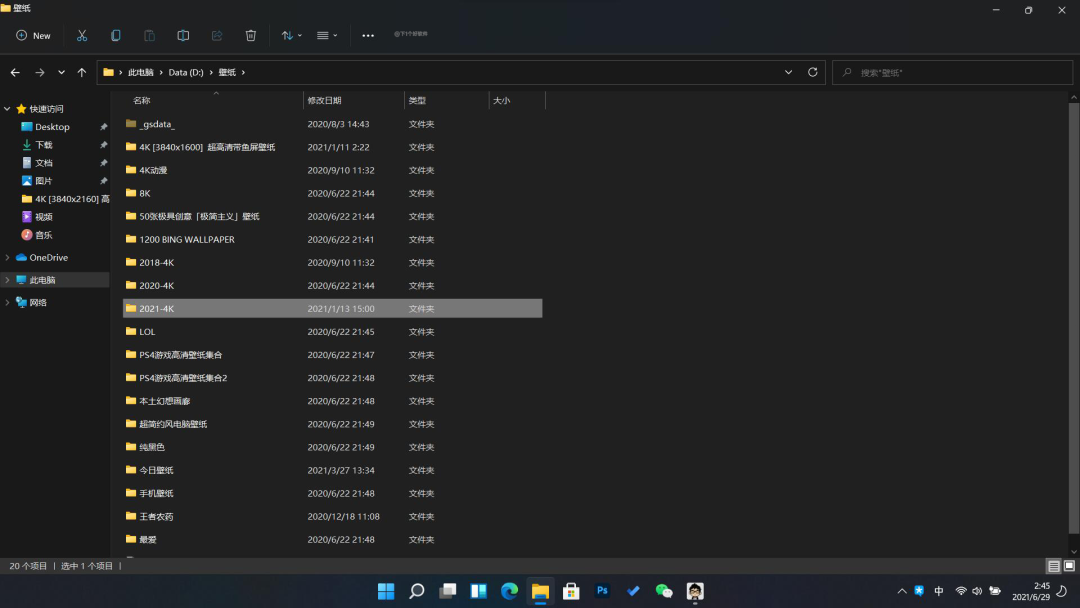
Task: Toggle input language indicator 中 in tray
Action: point(939,591)
